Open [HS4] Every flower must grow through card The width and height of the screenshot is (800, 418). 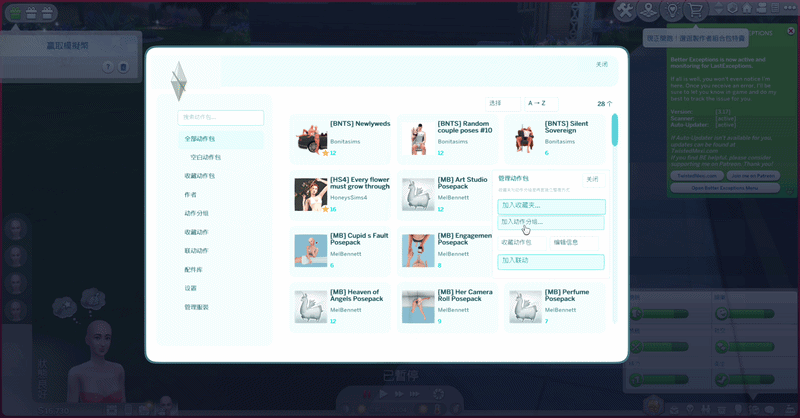[x=340, y=195]
